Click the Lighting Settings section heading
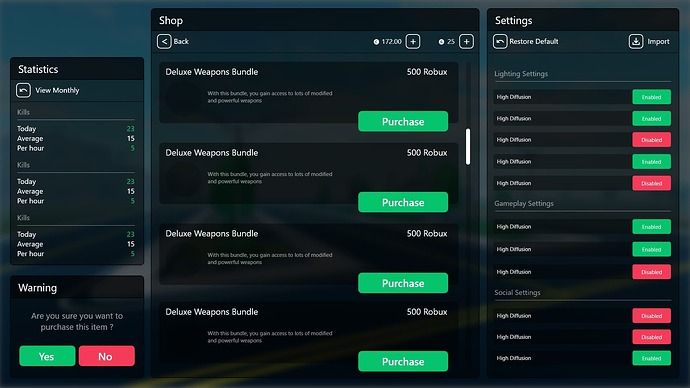 [x=521, y=73]
